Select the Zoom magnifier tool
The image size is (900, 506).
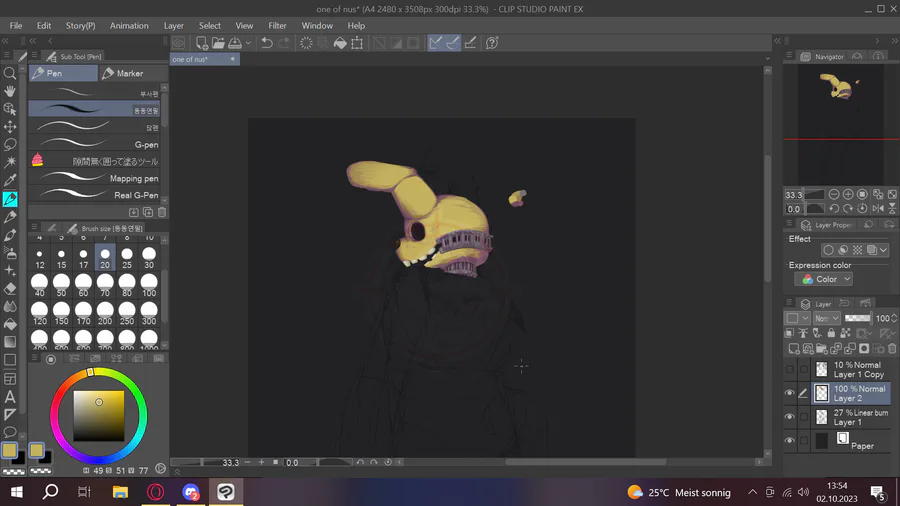click(x=10, y=73)
